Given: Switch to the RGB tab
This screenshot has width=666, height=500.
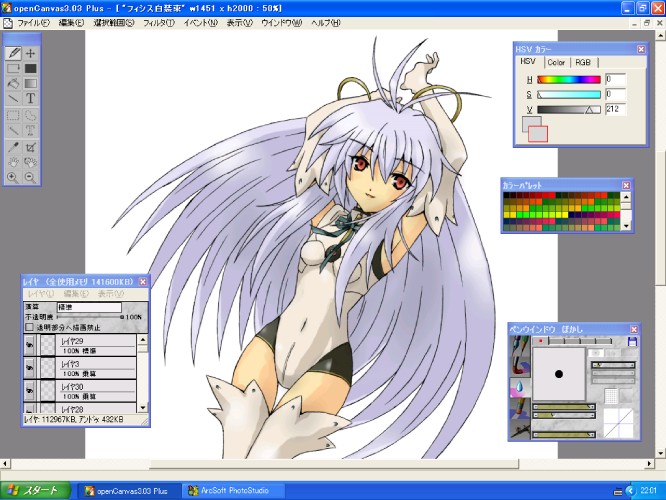Looking at the screenshot, I should point(583,62).
